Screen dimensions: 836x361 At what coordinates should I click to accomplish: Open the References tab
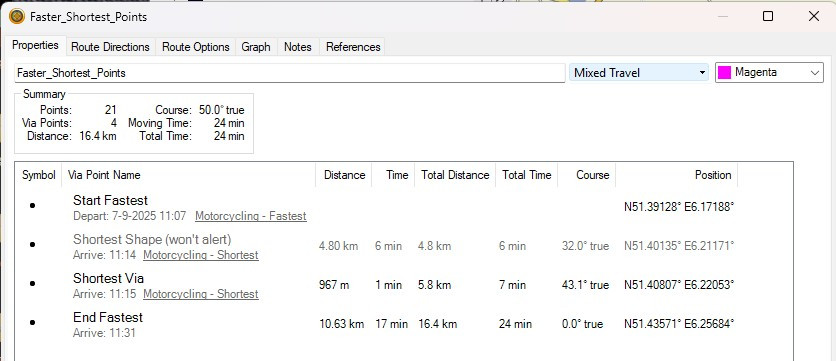click(x=353, y=47)
